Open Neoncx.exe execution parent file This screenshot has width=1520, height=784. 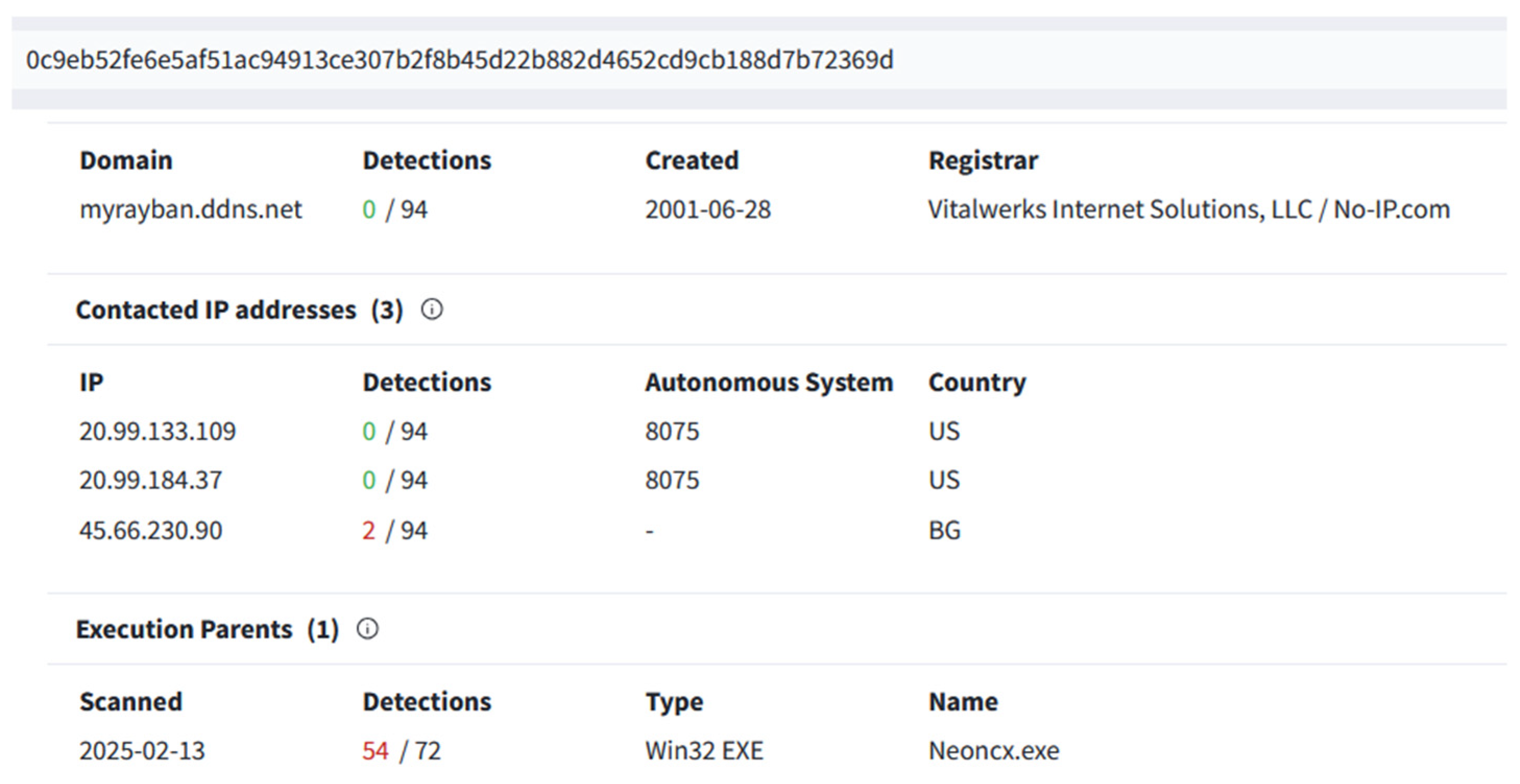coord(994,751)
